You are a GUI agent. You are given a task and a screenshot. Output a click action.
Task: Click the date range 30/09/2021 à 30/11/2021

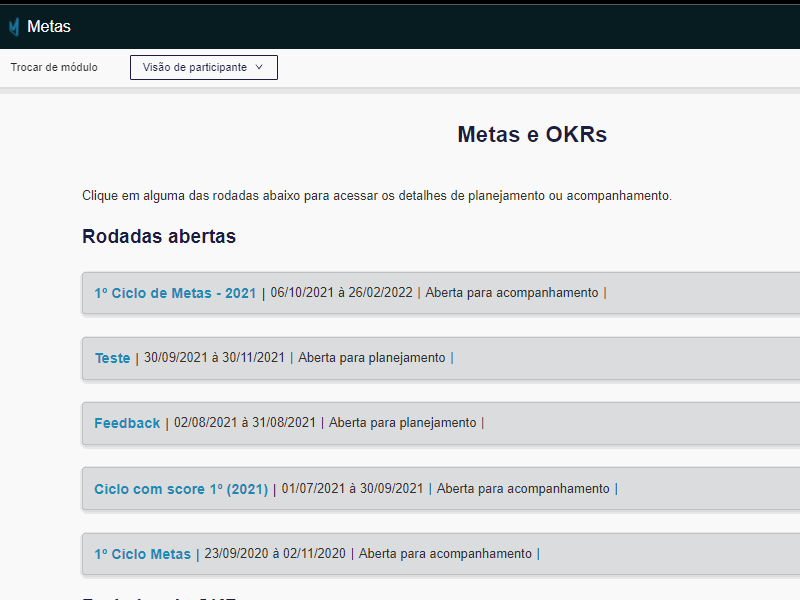pyautogui.click(x=214, y=358)
